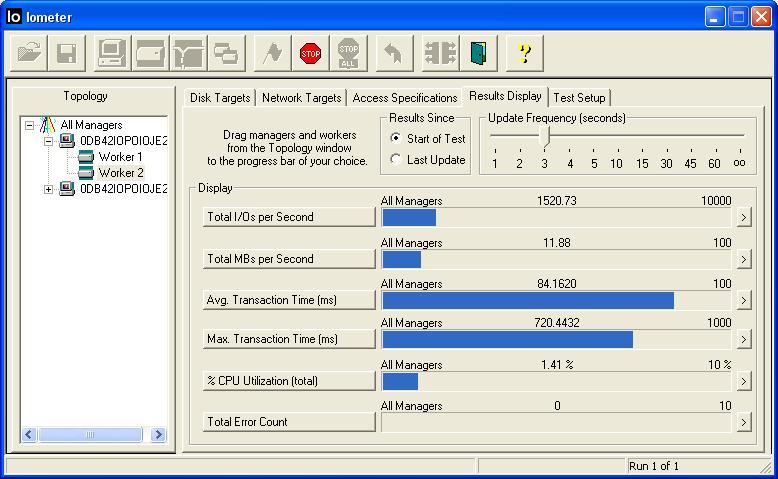Open test configuration file icon
The height and width of the screenshot is (479, 778).
tap(29, 53)
